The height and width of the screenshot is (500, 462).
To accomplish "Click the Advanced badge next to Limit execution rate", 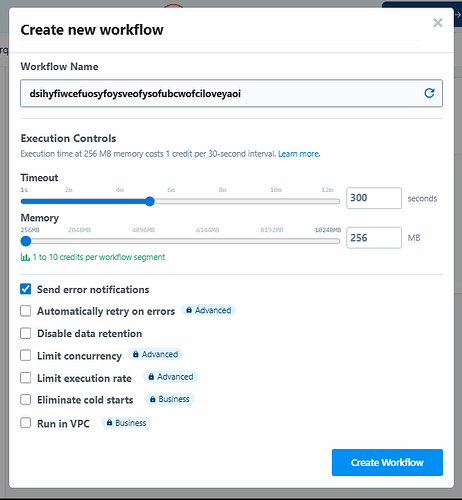I will 171,377.
